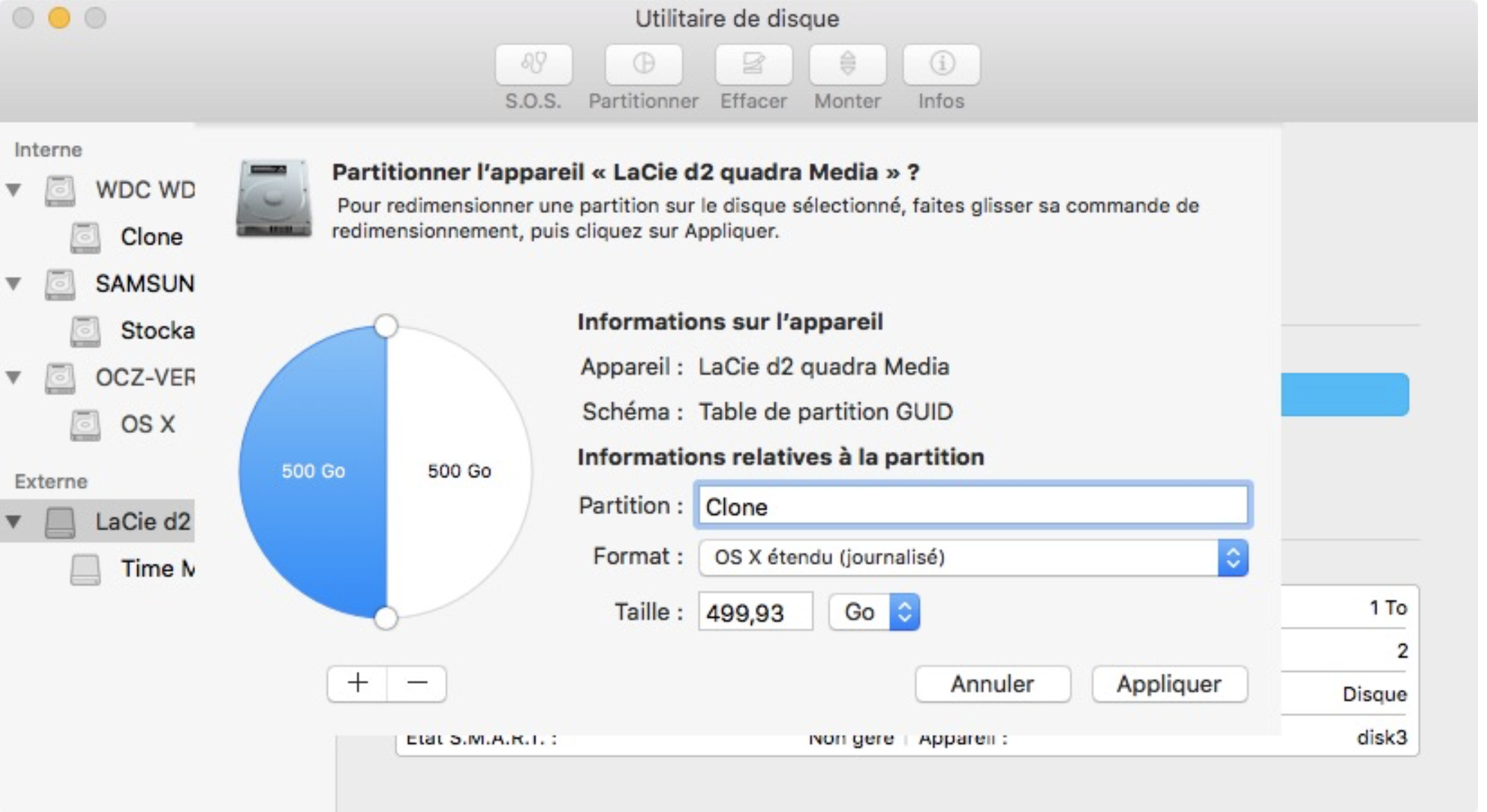Remove partition with minus button
1487x812 pixels.
click(x=417, y=683)
